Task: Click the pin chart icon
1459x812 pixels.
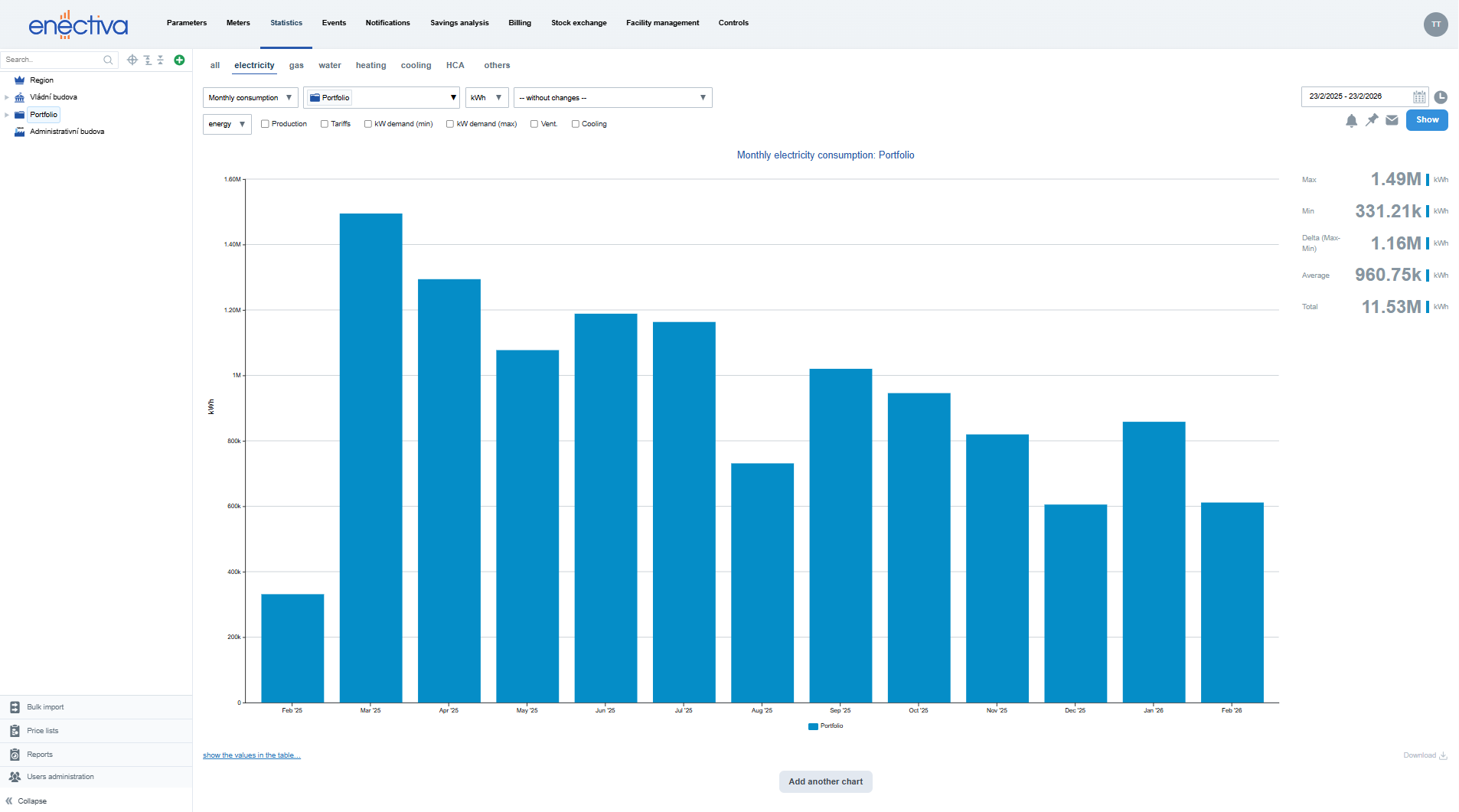Action: point(1372,120)
